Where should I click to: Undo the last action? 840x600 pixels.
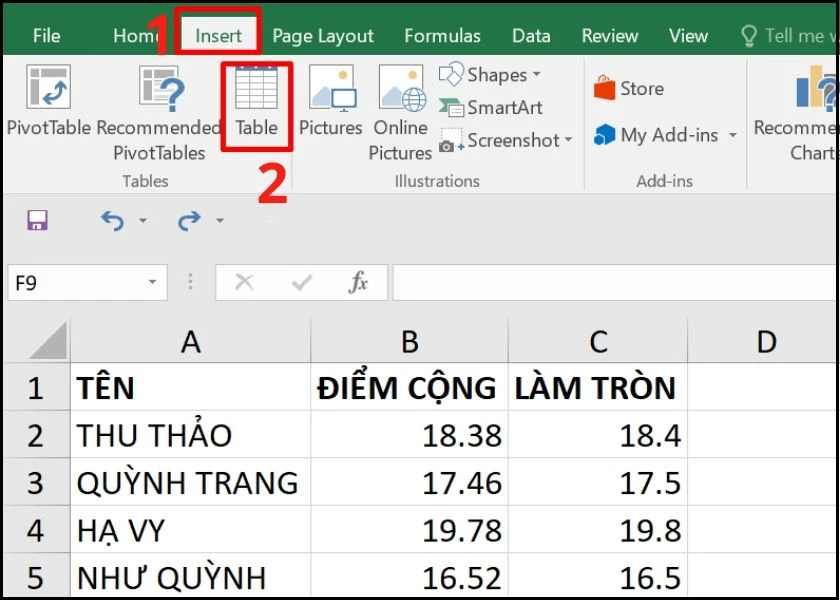(x=112, y=220)
